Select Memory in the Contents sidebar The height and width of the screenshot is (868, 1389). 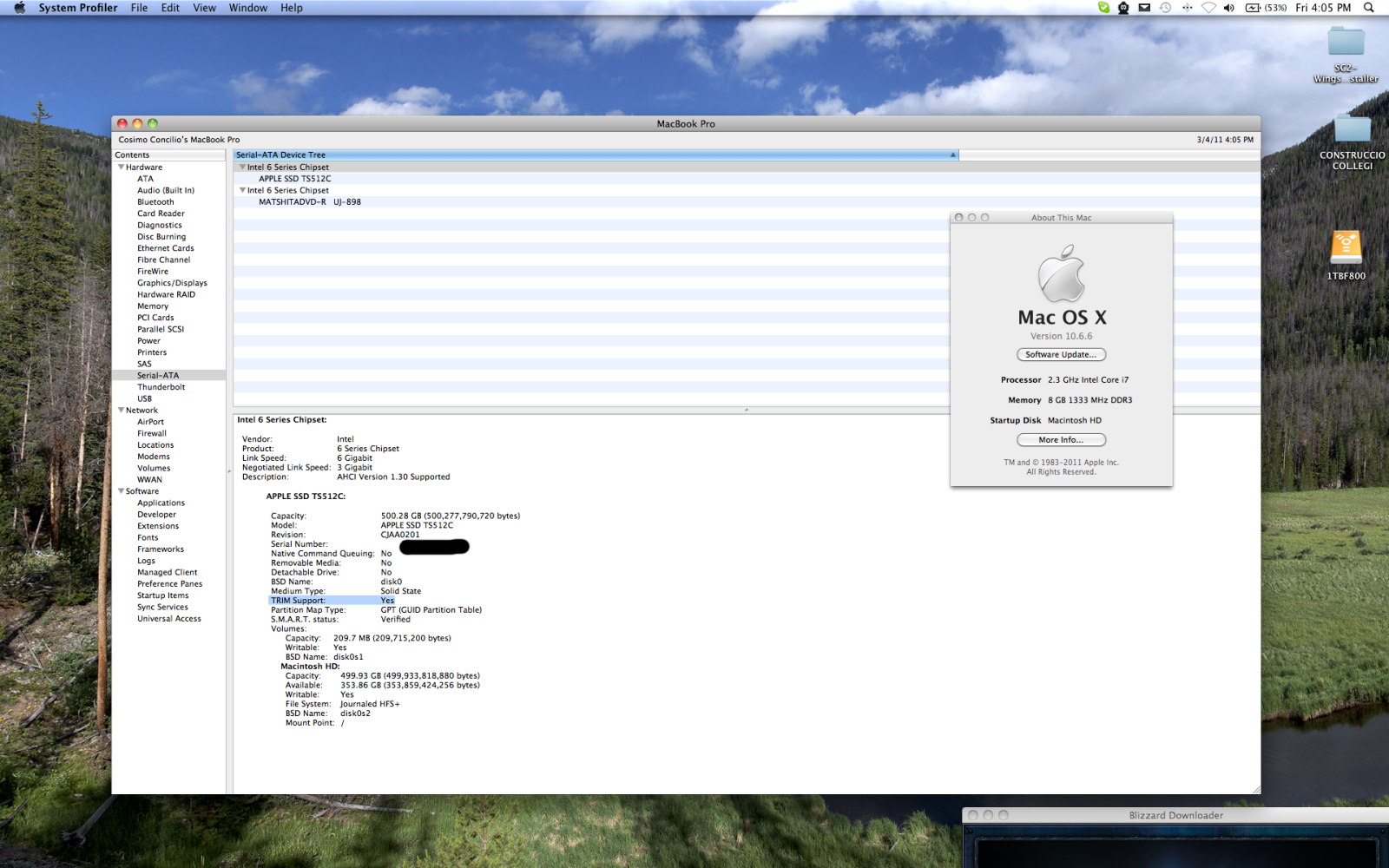pos(153,306)
